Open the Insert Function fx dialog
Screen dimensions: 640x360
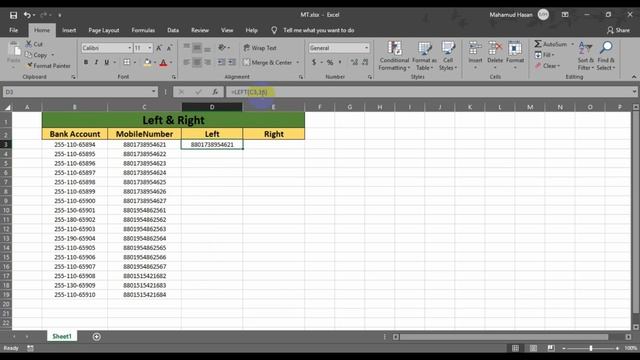tap(215, 92)
